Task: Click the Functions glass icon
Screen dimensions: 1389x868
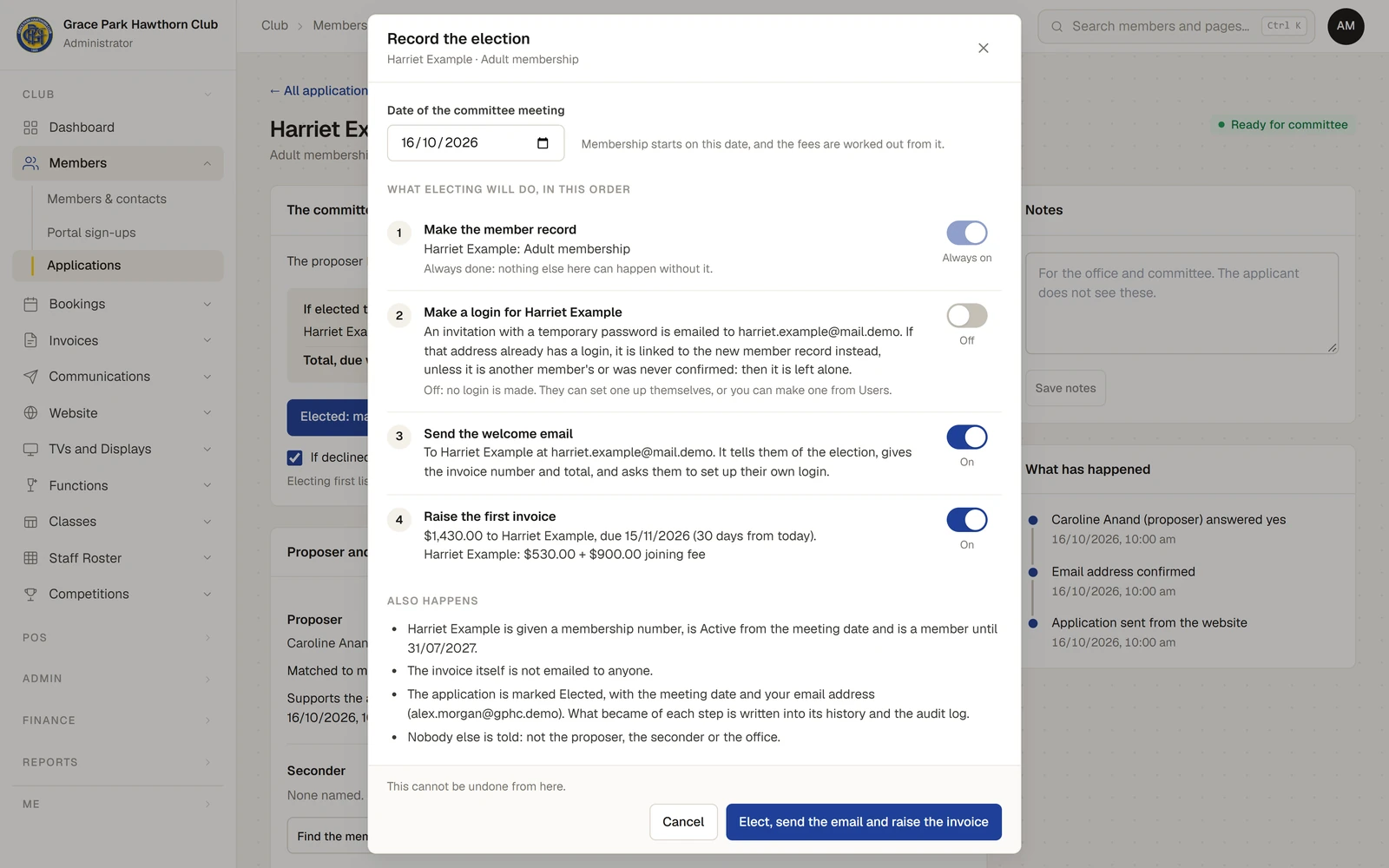Action: point(30,485)
